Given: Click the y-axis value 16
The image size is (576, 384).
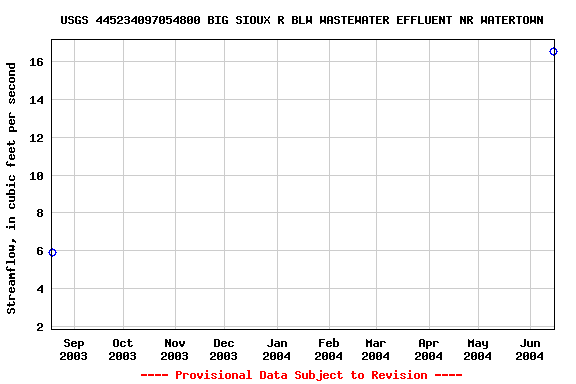Looking at the screenshot, I should pyautogui.click(x=36, y=62).
